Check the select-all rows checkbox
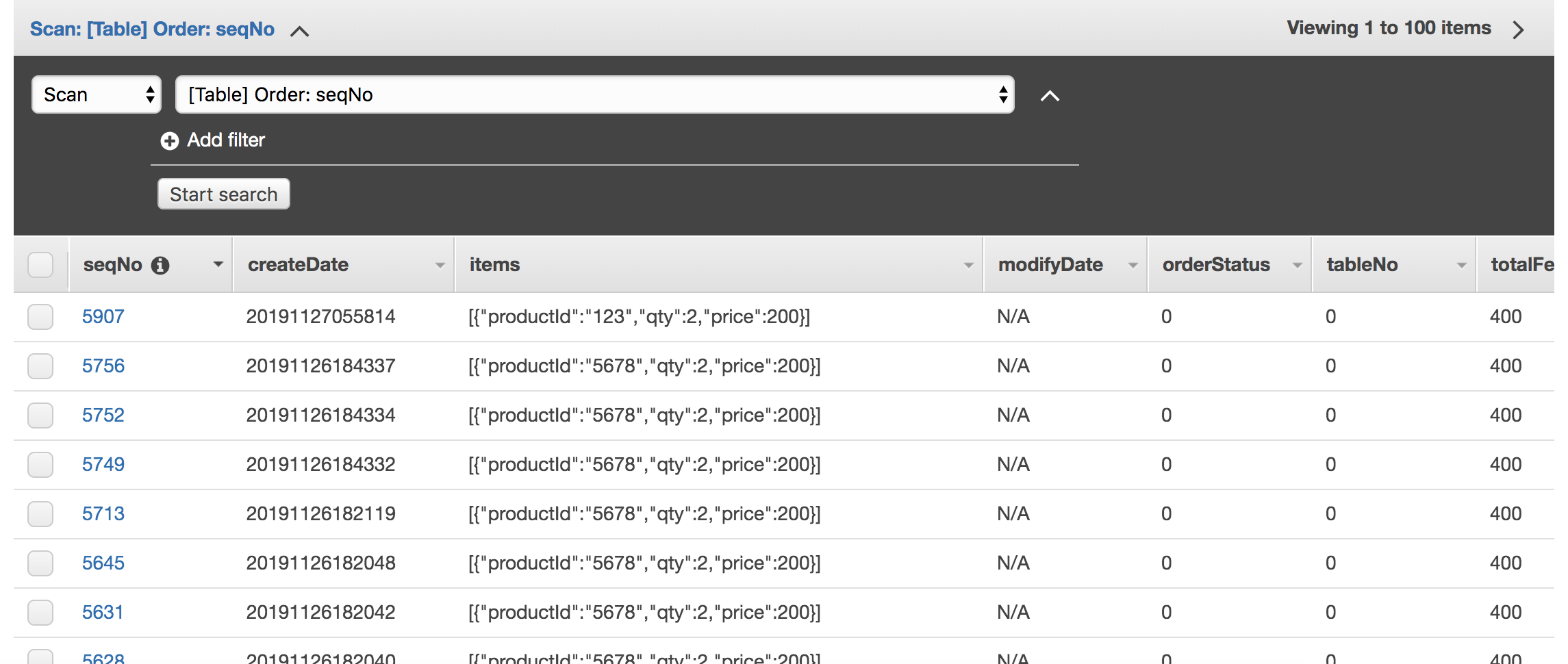Image resolution: width=1568 pixels, height=664 pixels. coord(40,265)
